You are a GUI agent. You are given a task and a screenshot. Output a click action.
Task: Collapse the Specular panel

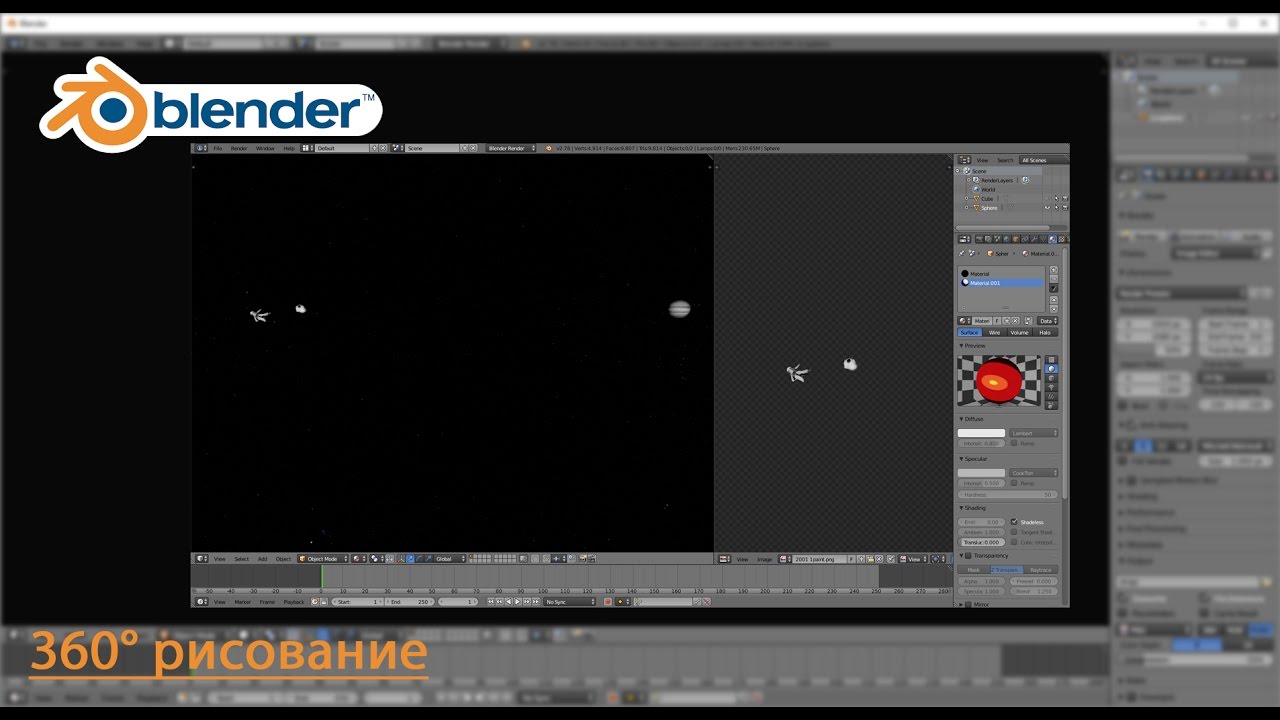pos(961,459)
